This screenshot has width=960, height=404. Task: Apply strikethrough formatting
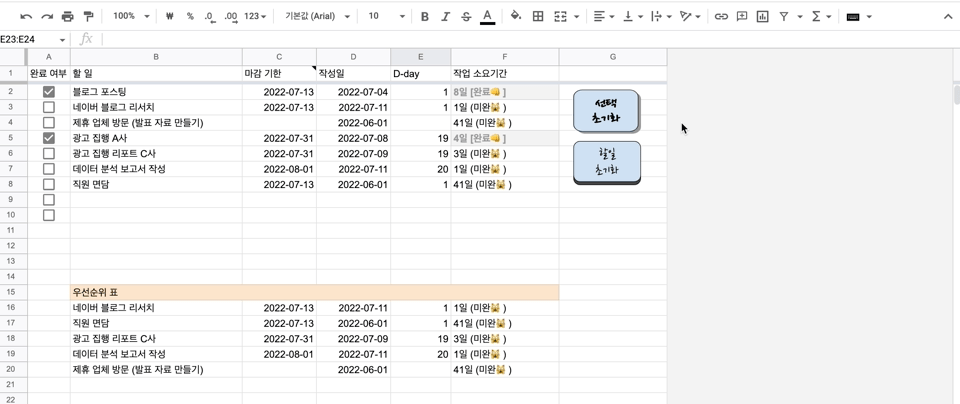click(466, 17)
